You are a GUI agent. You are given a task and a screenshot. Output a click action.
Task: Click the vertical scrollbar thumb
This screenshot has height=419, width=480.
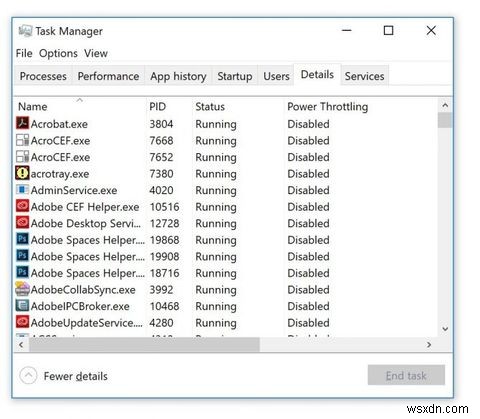click(x=445, y=120)
